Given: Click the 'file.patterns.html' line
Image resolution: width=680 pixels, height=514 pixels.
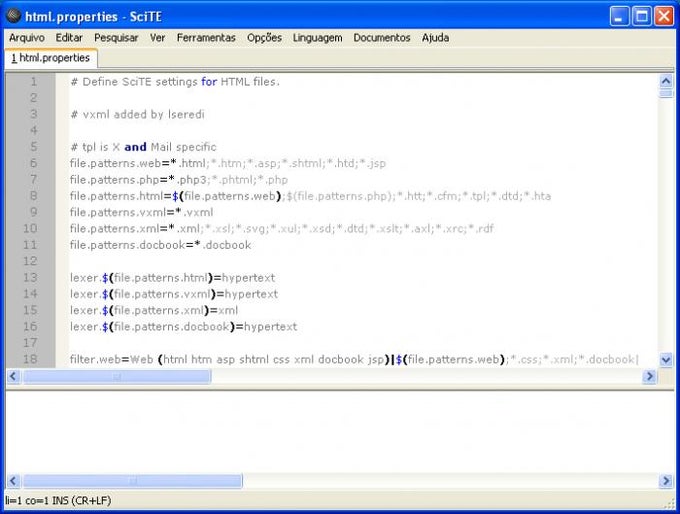Looking at the screenshot, I should tap(310, 196).
